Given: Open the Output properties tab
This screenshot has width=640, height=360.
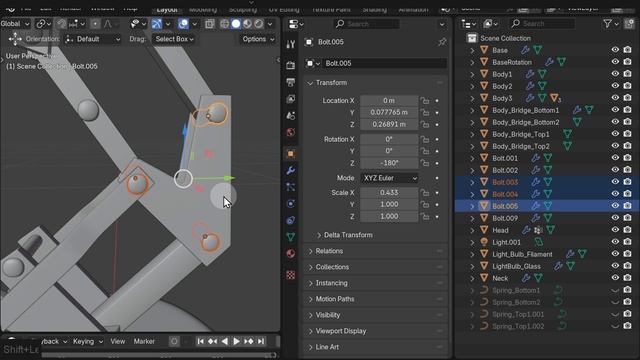Looking at the screenshot, I should [x=291, y=82].
